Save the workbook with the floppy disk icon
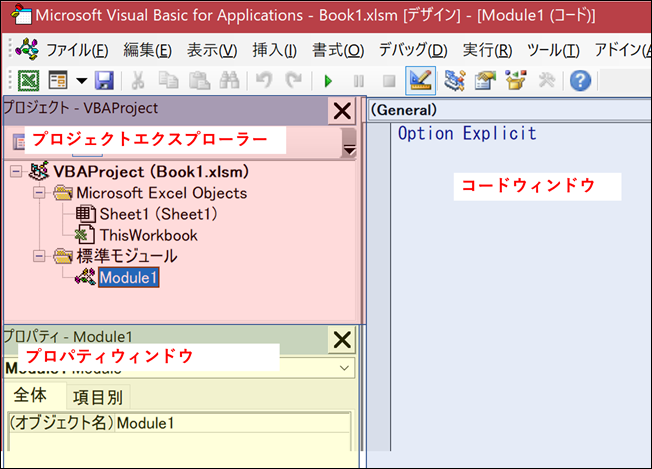 coord(104,80)
